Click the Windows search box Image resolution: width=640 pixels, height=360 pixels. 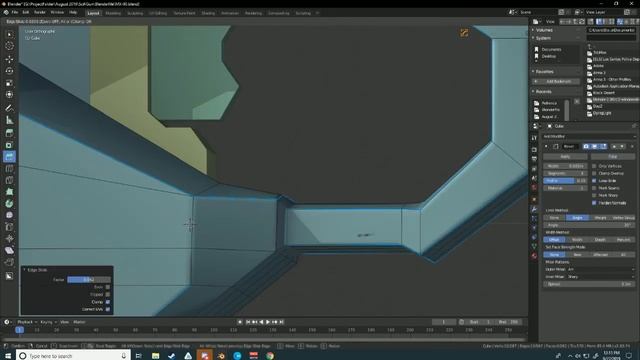[x=72, y=356]
